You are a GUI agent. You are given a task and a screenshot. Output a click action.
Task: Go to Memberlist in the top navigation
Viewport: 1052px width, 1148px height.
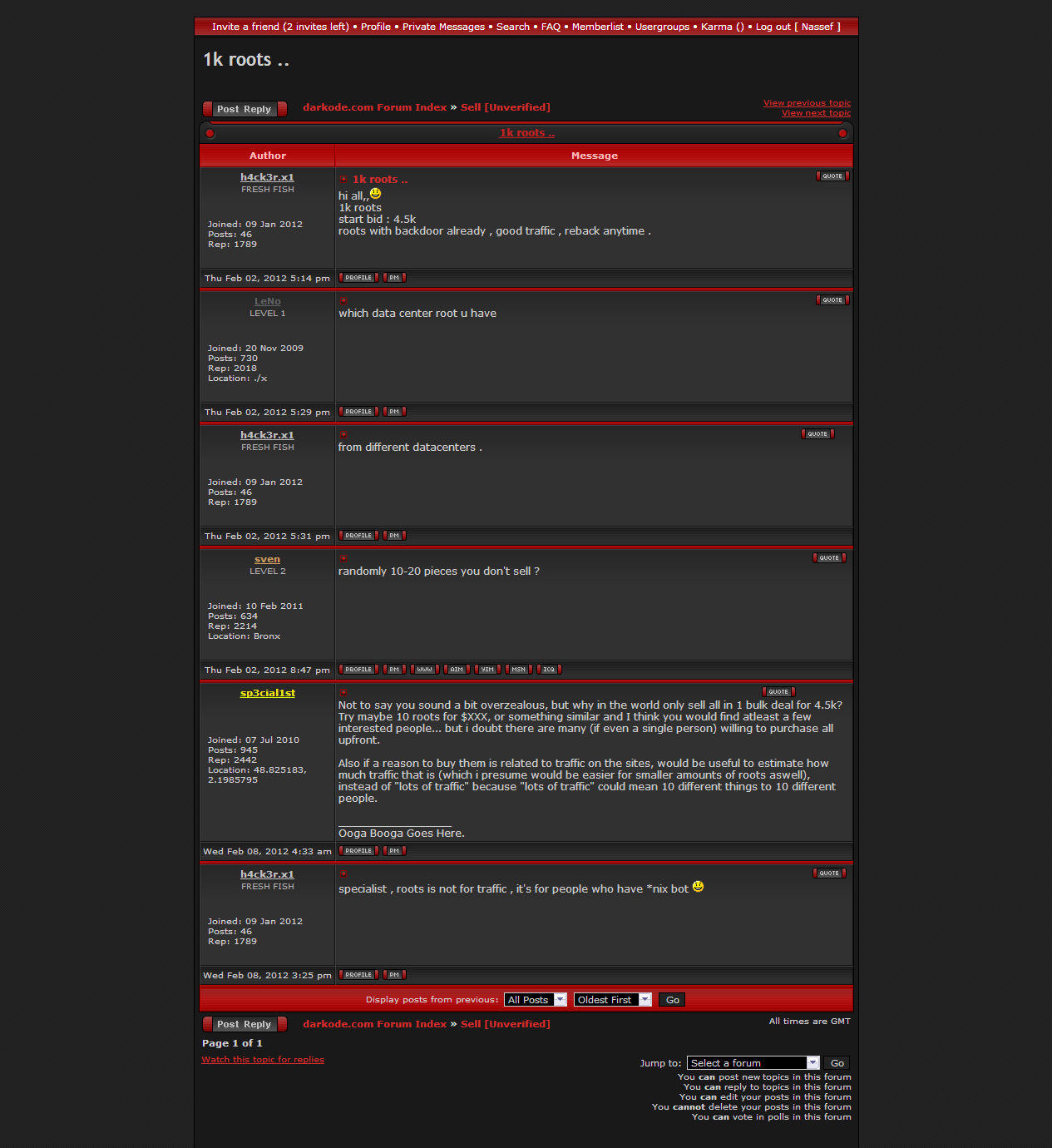pos(597,27)
